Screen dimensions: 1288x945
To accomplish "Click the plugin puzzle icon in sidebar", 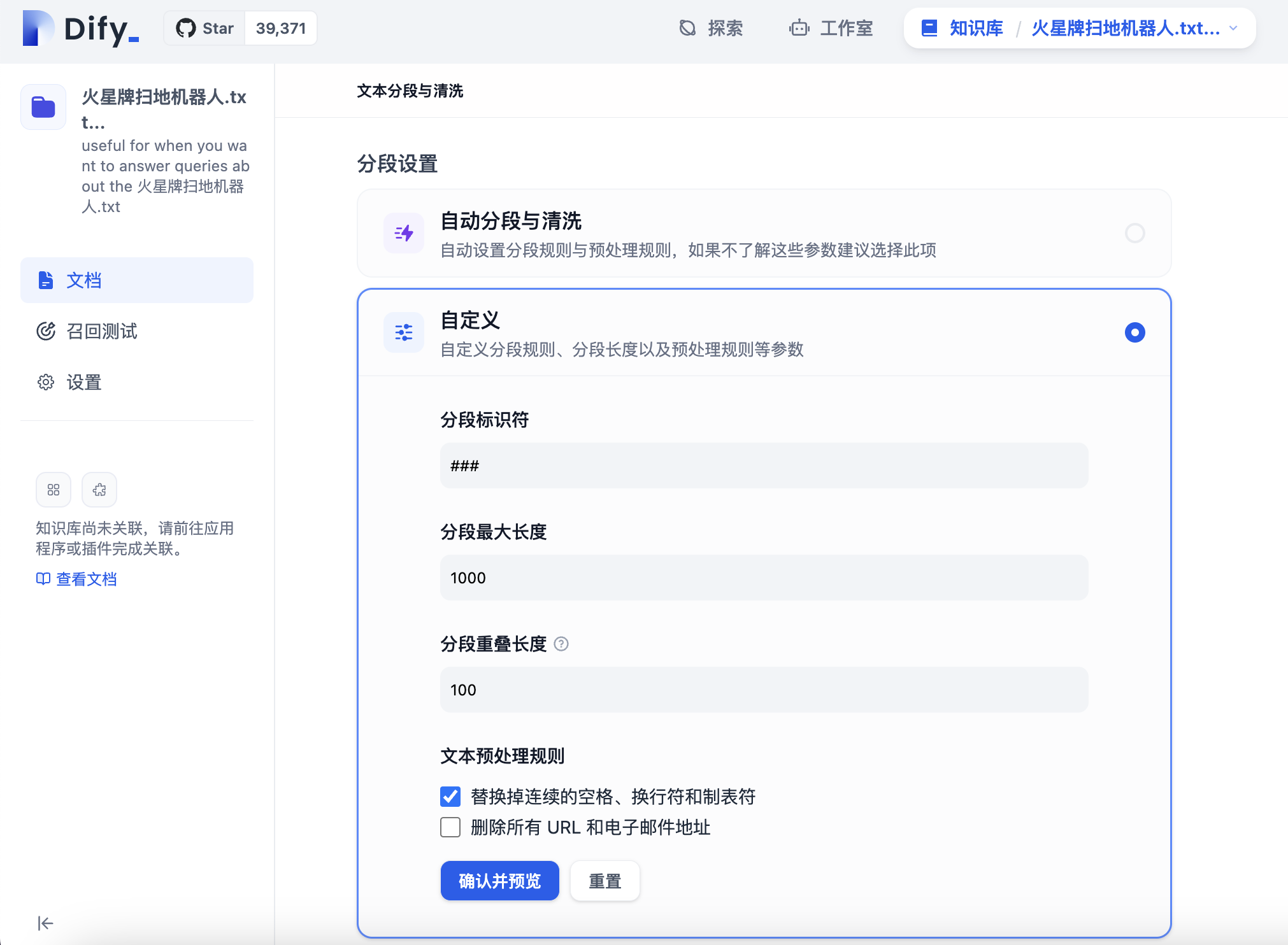I will (x=99, y=490).
